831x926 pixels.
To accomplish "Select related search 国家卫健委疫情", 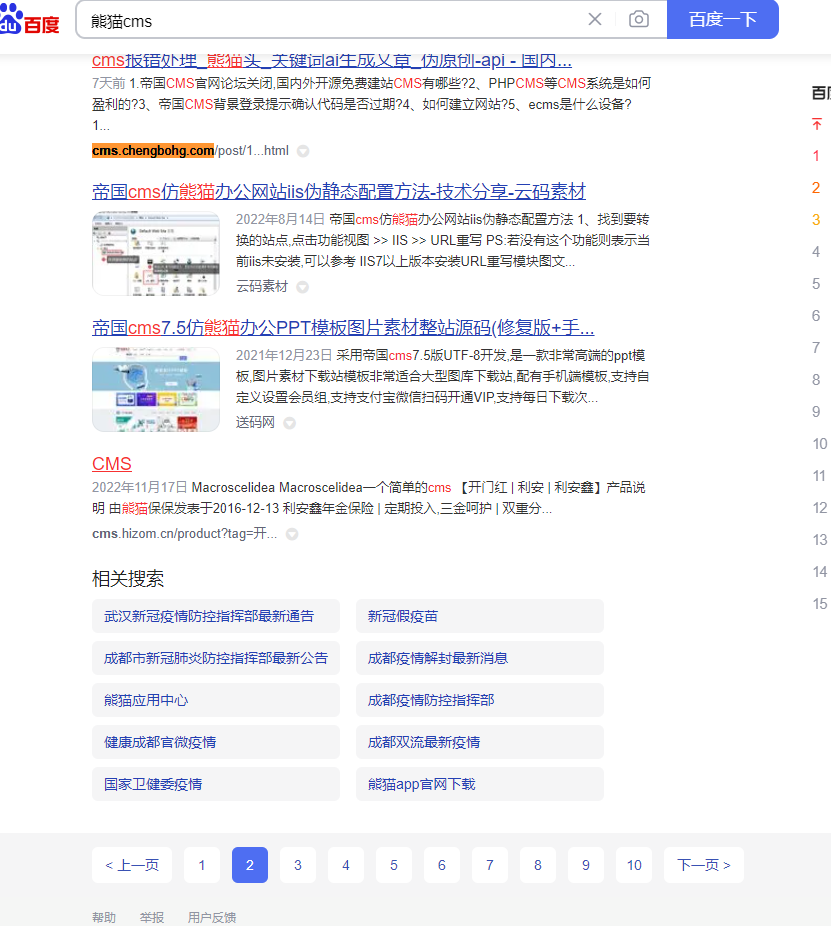I will click(x=216, y=784).
